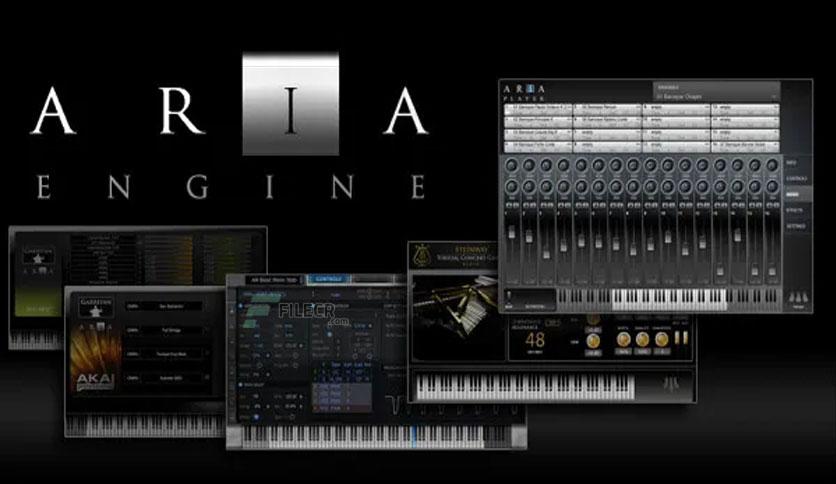Open the Effects tab in ARIA Player
The image size is (836, 484).
coord(794,211)
